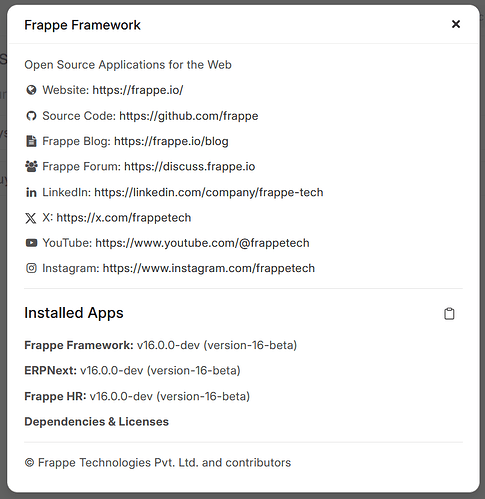Open the frappe.io/blog link
Image resolution: width=485 pixels, height=499 pixels.
171,141
